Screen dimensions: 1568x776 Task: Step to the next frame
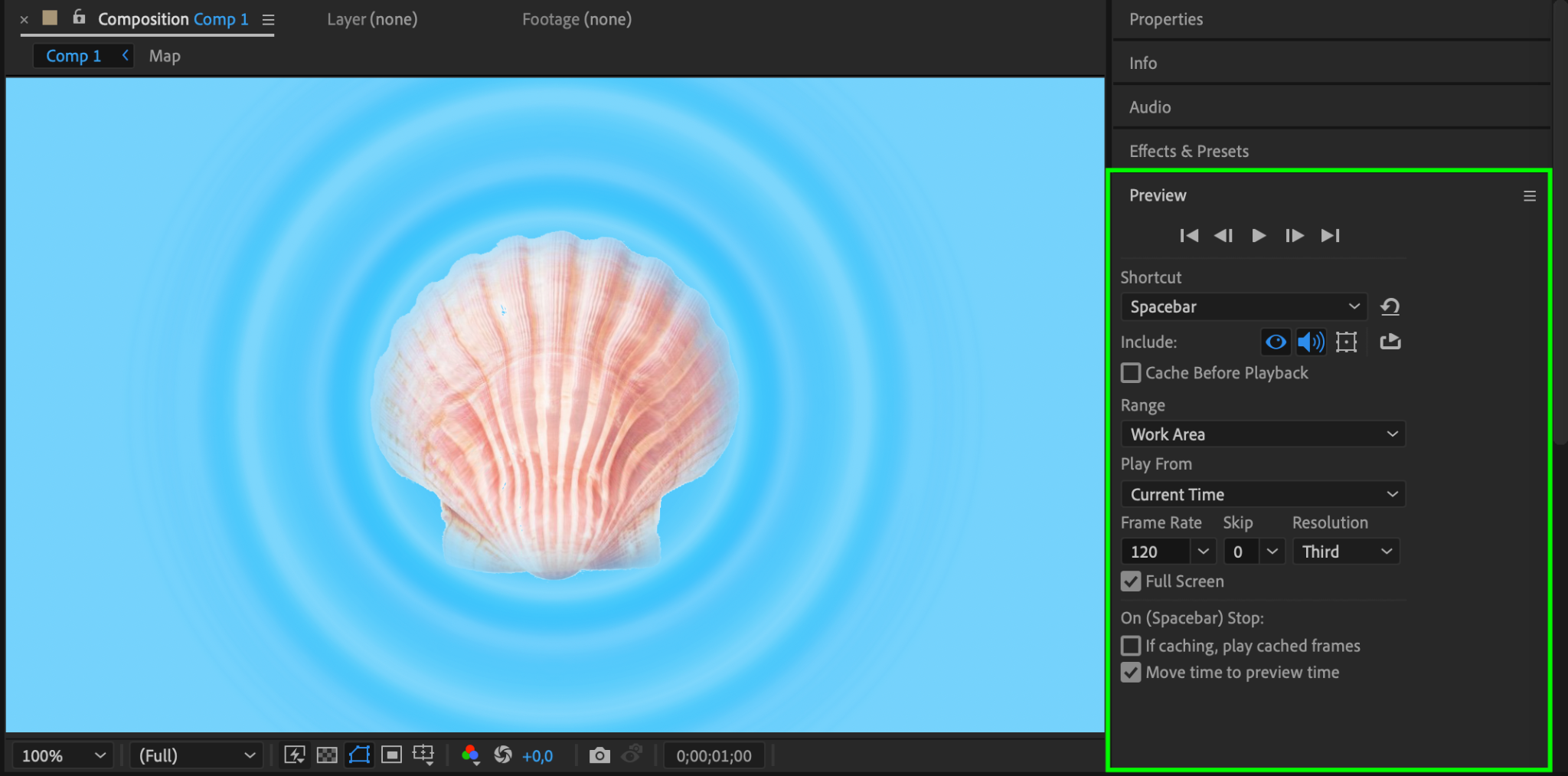tap(1294, 235)
